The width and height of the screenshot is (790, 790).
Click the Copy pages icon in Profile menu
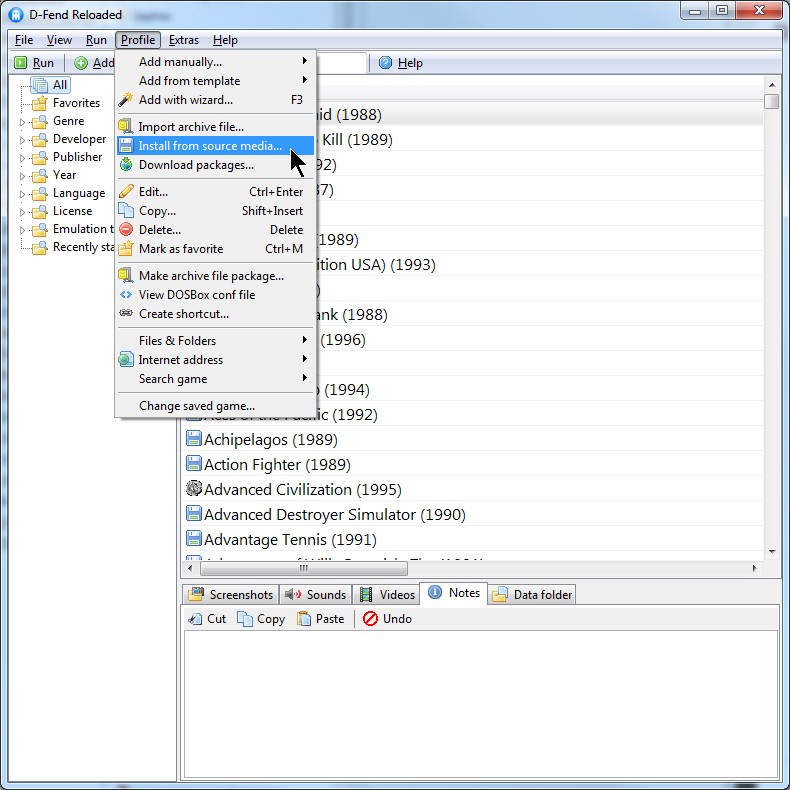pos(126,211)
